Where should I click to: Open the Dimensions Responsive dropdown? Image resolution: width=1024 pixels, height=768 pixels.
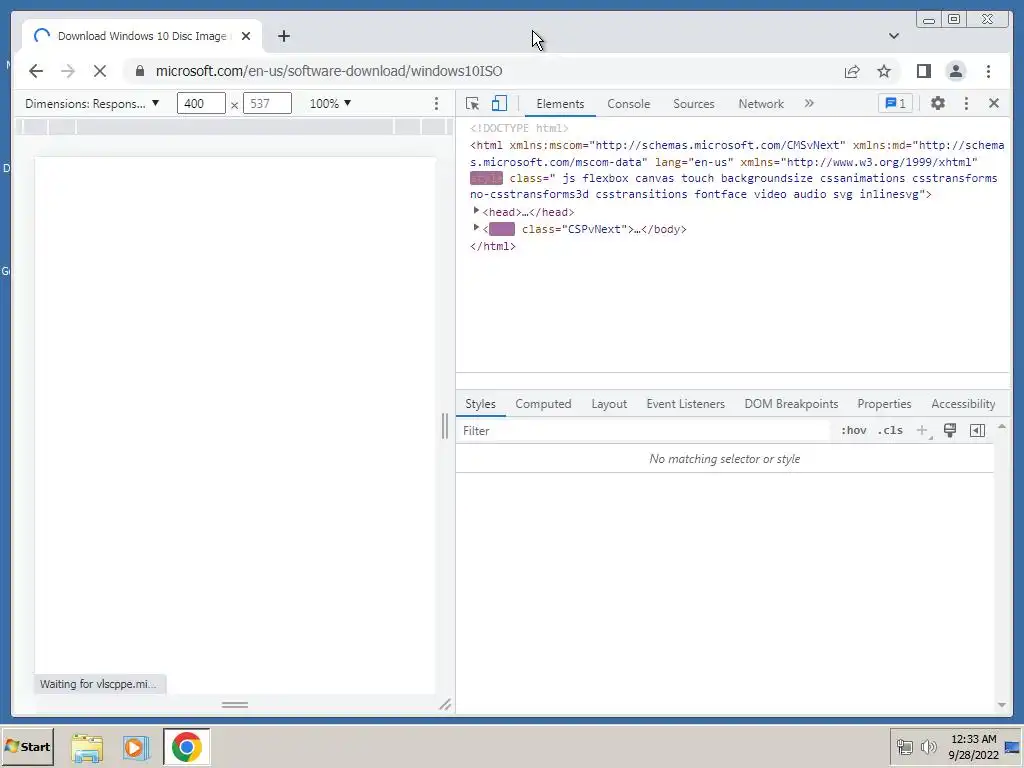(x=92, y=103)
